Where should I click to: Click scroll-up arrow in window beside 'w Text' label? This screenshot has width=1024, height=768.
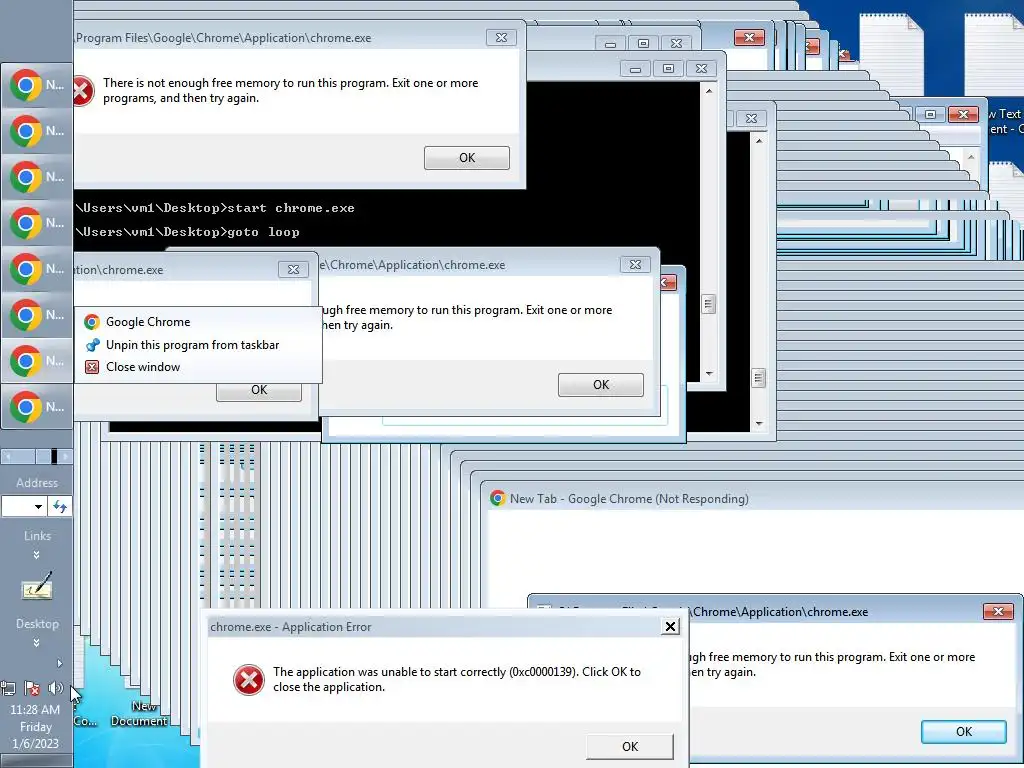(971, 157)
